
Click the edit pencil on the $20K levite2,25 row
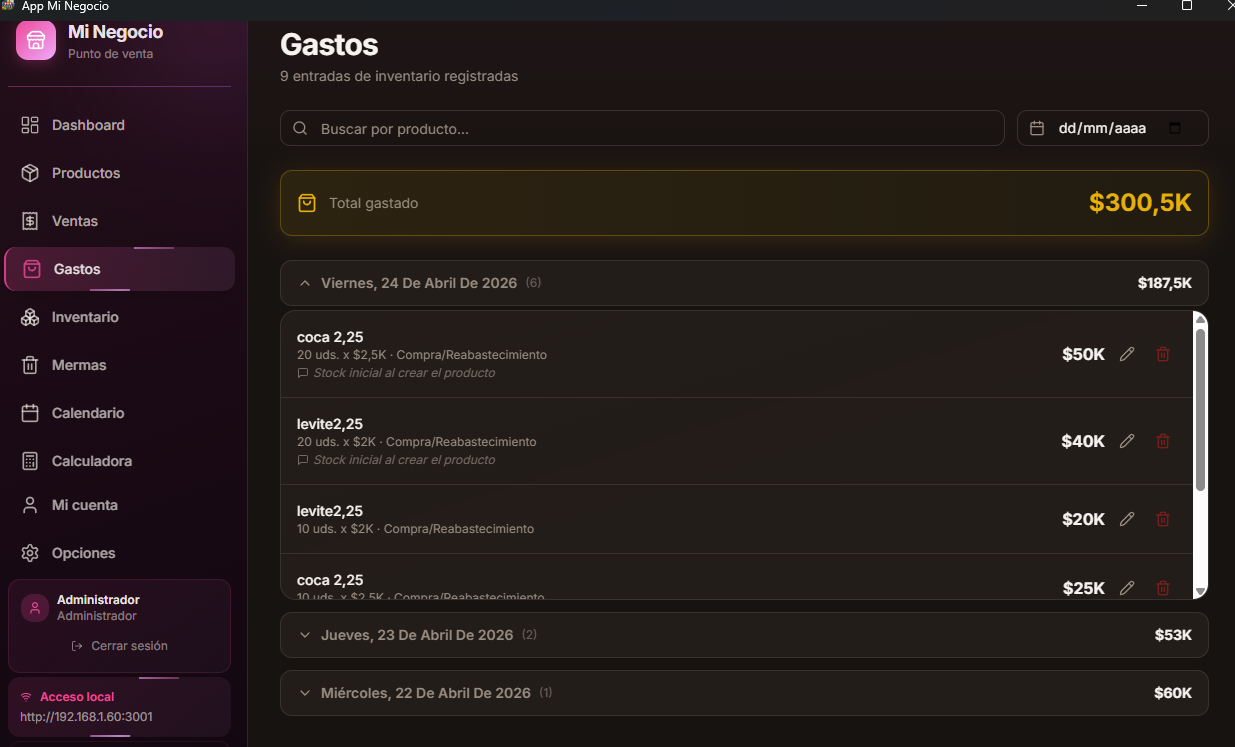(x=1127, y=519)
